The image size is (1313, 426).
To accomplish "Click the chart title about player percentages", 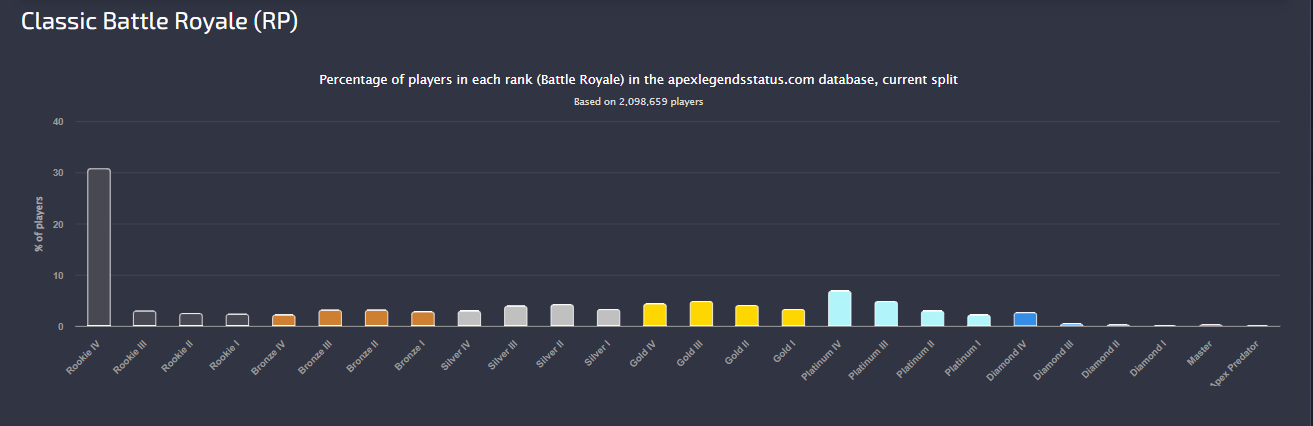I will 639,80.
